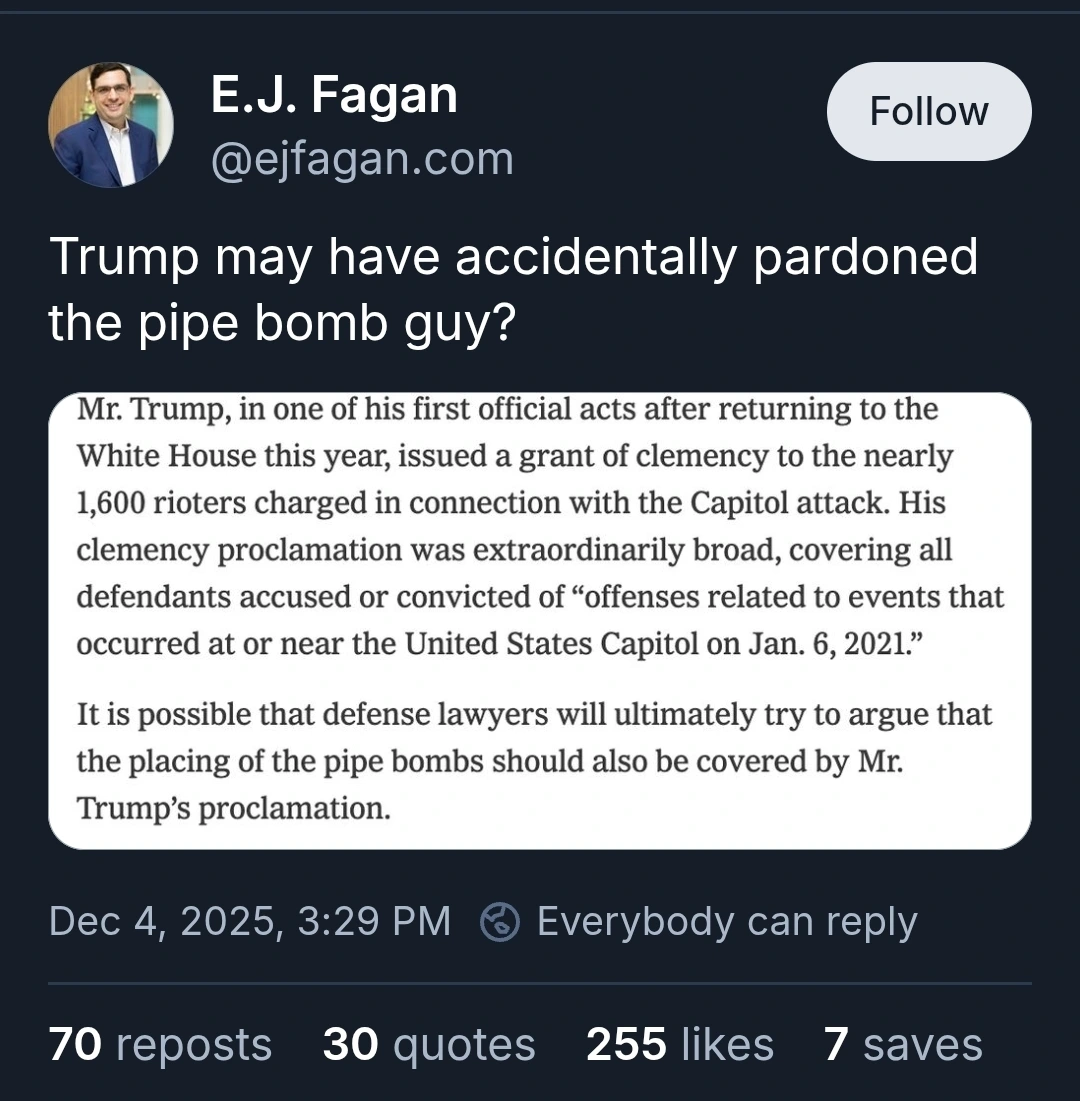This screenshot has width=1080, height=1101.
Task: Open the Dec 4, 2025 timestamp
Action: click(249, 921)
